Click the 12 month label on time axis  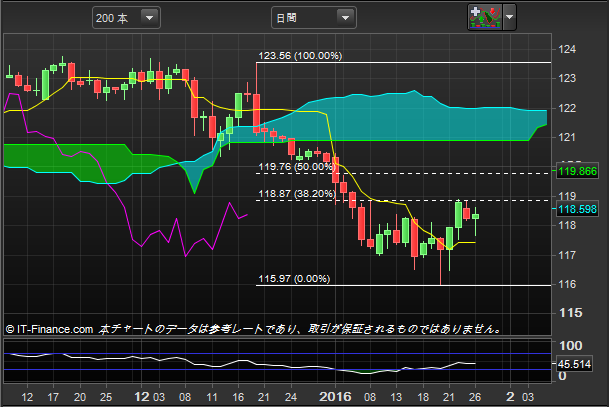click(142, 397)
